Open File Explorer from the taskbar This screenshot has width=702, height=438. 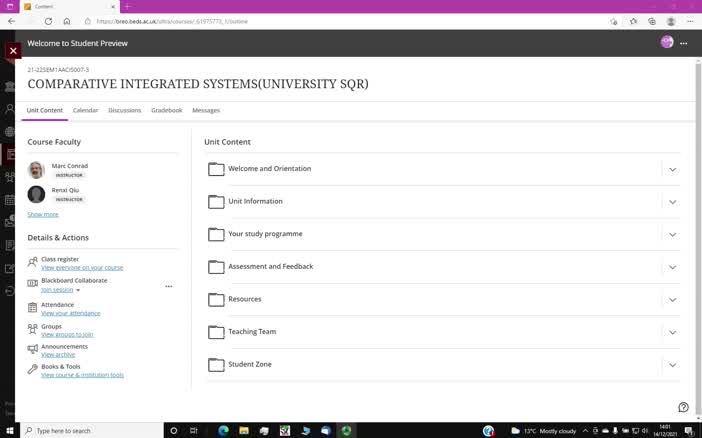pyautogui.click(x=244, y=430)
